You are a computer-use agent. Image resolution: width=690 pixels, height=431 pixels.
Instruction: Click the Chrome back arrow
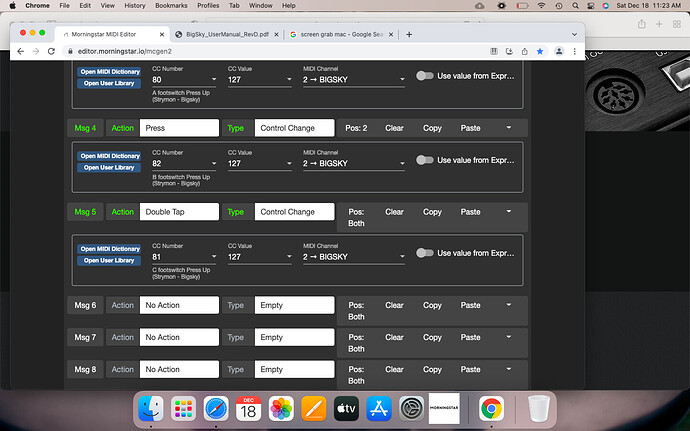coord(20,52)
